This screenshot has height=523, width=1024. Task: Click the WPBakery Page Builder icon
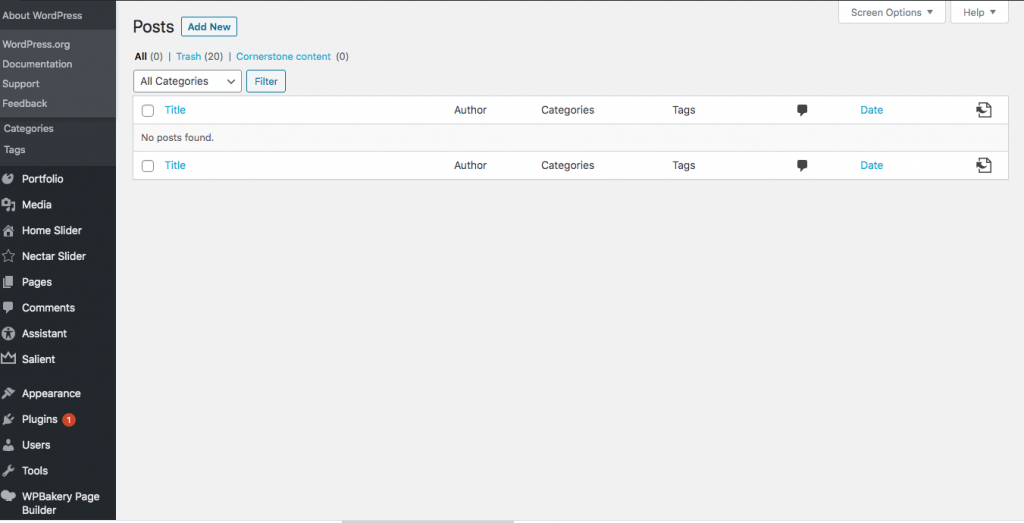coord(8,496)
